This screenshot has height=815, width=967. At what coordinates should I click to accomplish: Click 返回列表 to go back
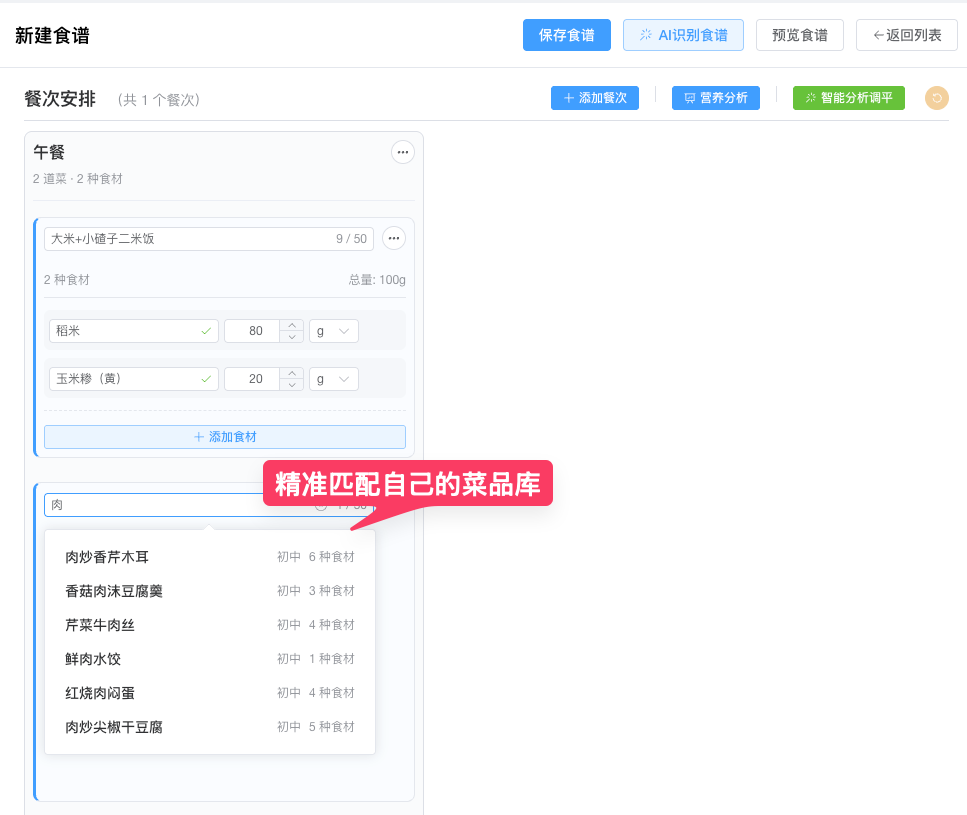pos(906,35)
